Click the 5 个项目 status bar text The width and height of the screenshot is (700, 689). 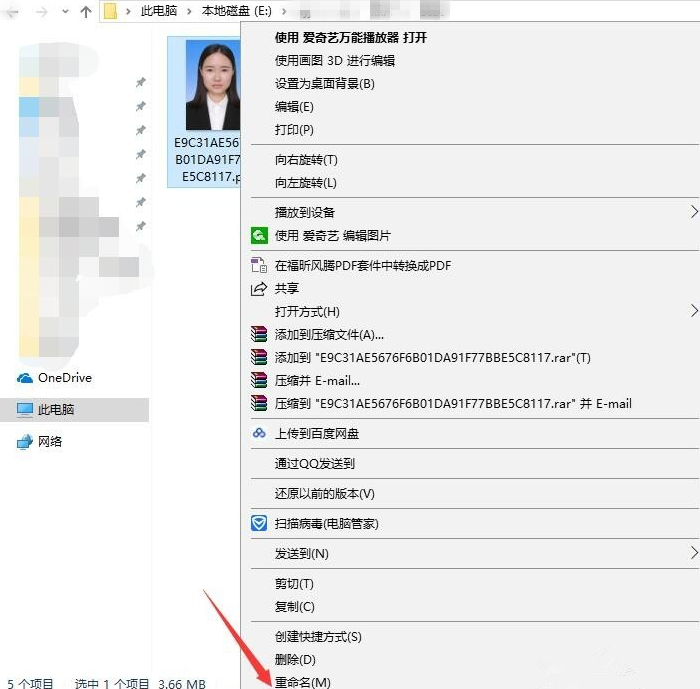(x=30, y=683)
